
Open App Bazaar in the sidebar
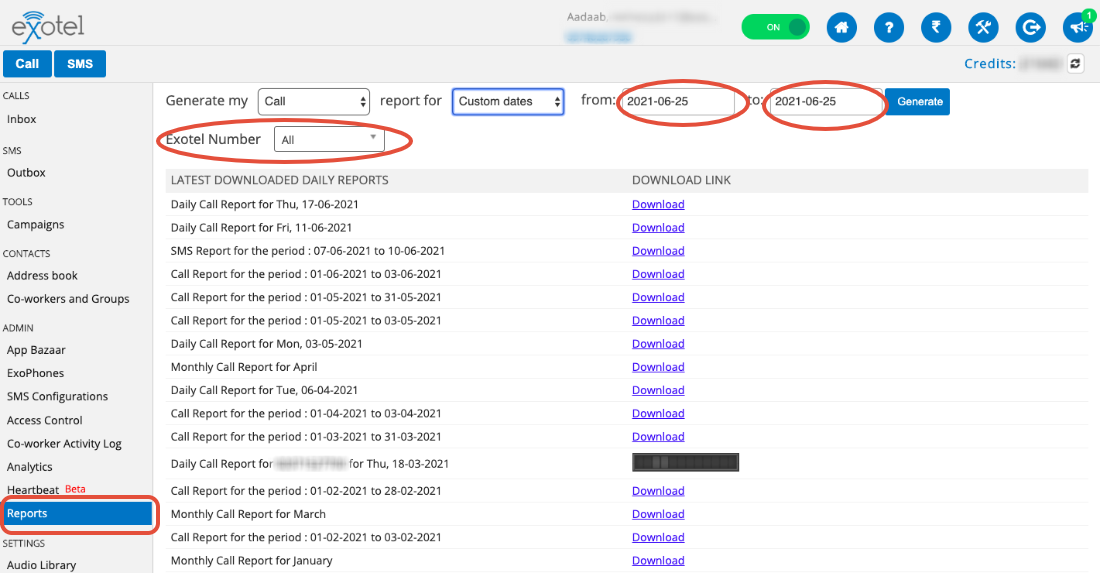point(36,350)
